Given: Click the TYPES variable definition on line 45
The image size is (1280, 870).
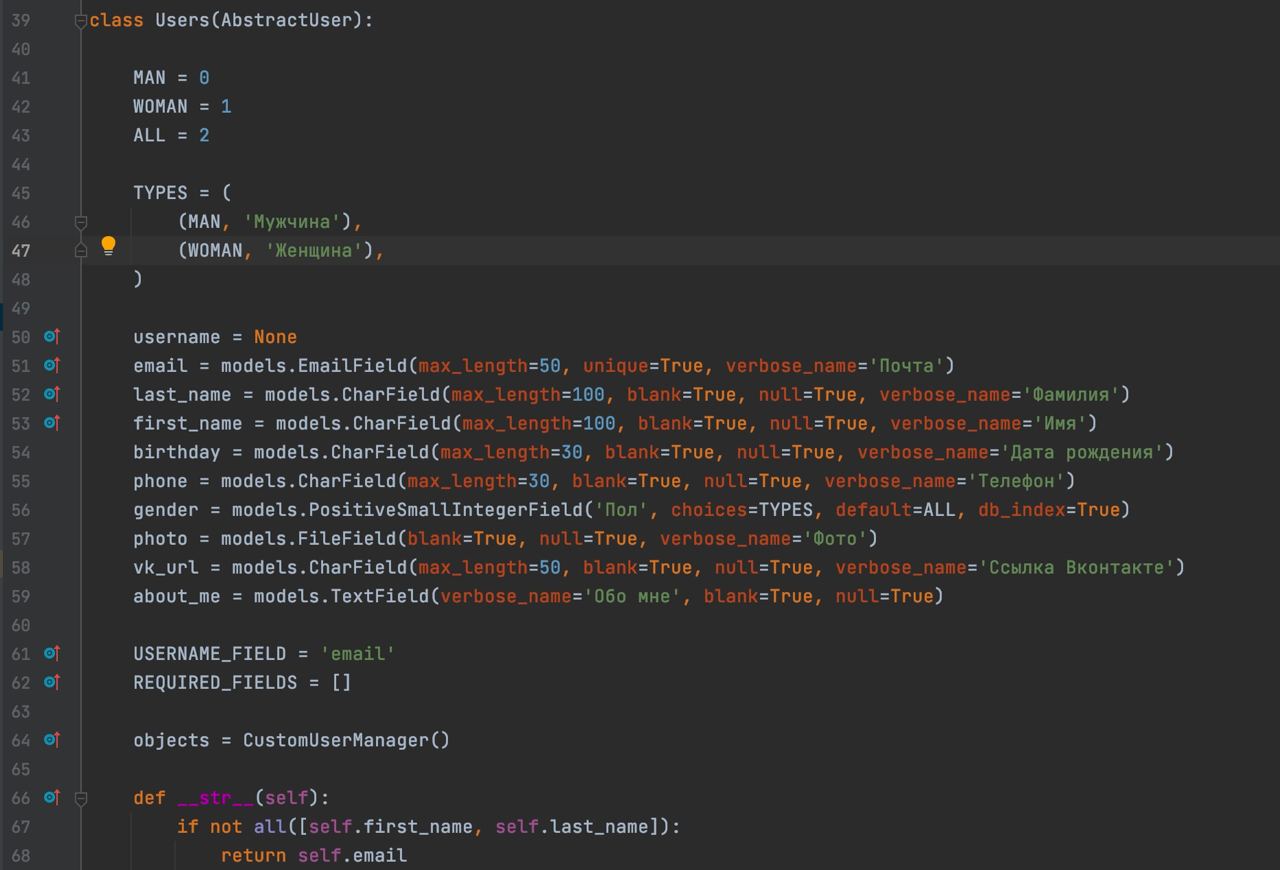Looking at the screenshot, I should coord(160,193).
